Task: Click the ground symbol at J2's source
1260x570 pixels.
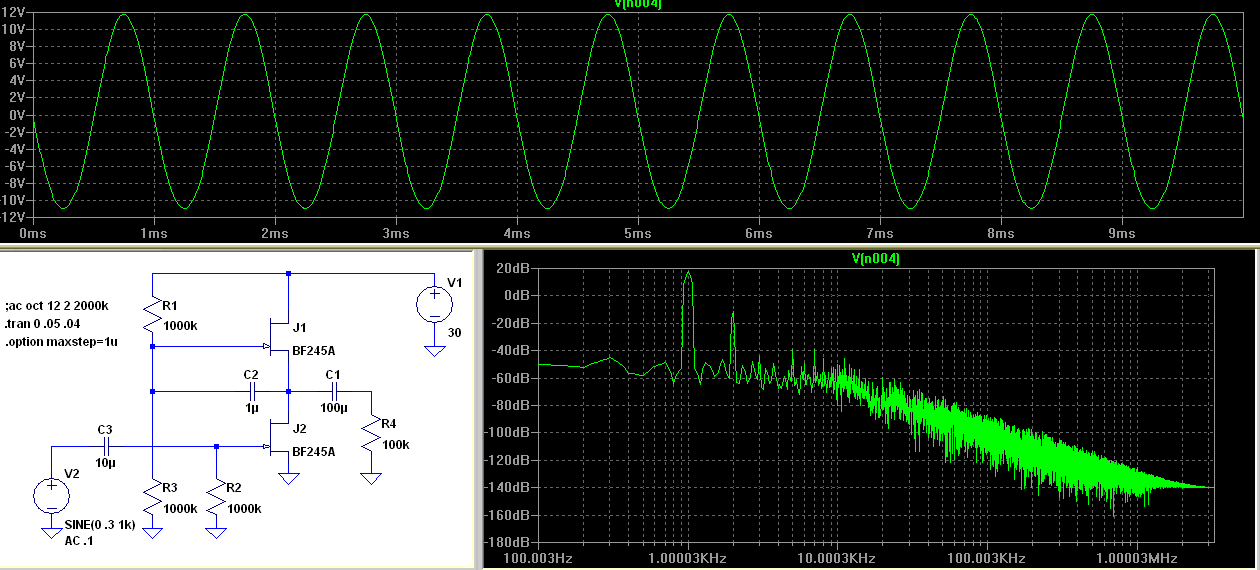Action: click(x=289, y=478)
